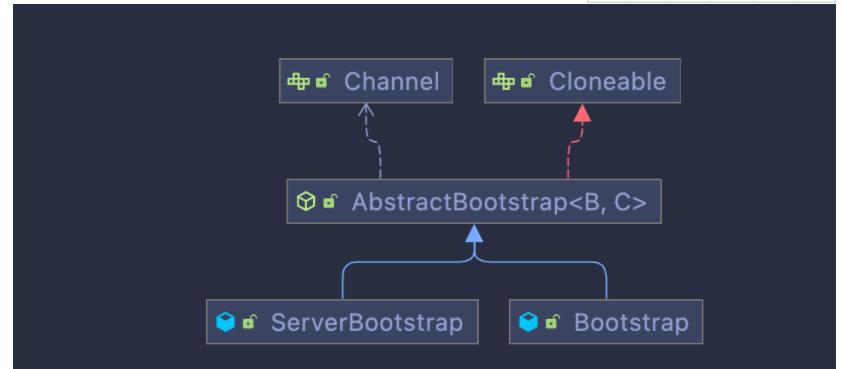Click the blue class icon on Bootstrap
The image size is (843, 369).
tap(528, 322)
